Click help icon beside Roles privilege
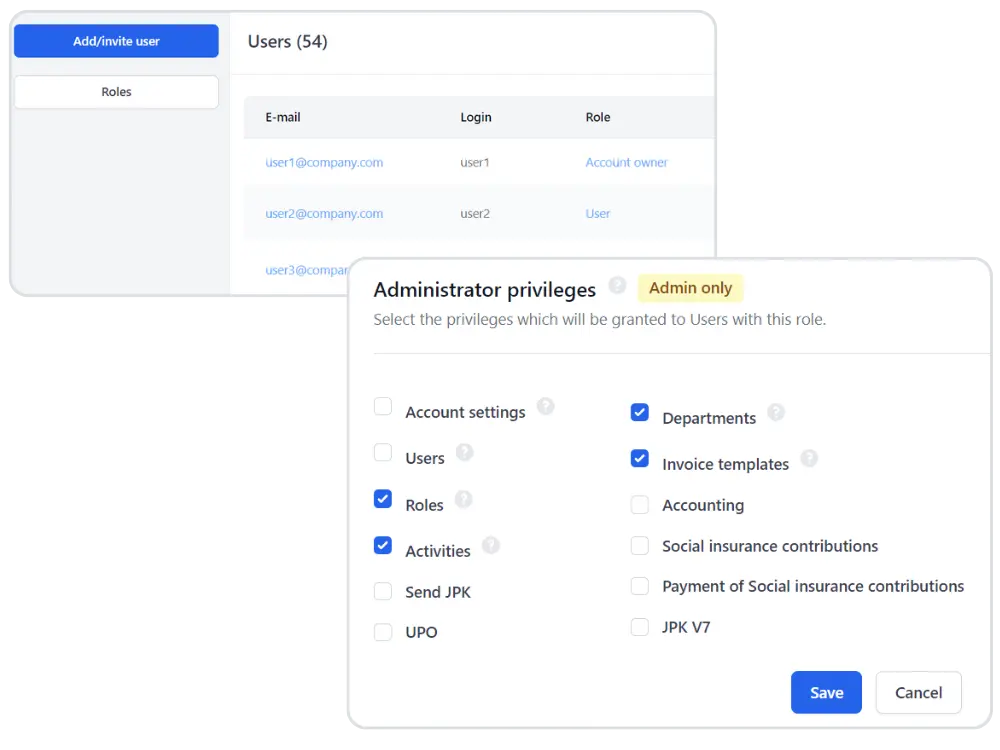The width and height of the screenshot is (1000, 750). click(x=463, y=499)
